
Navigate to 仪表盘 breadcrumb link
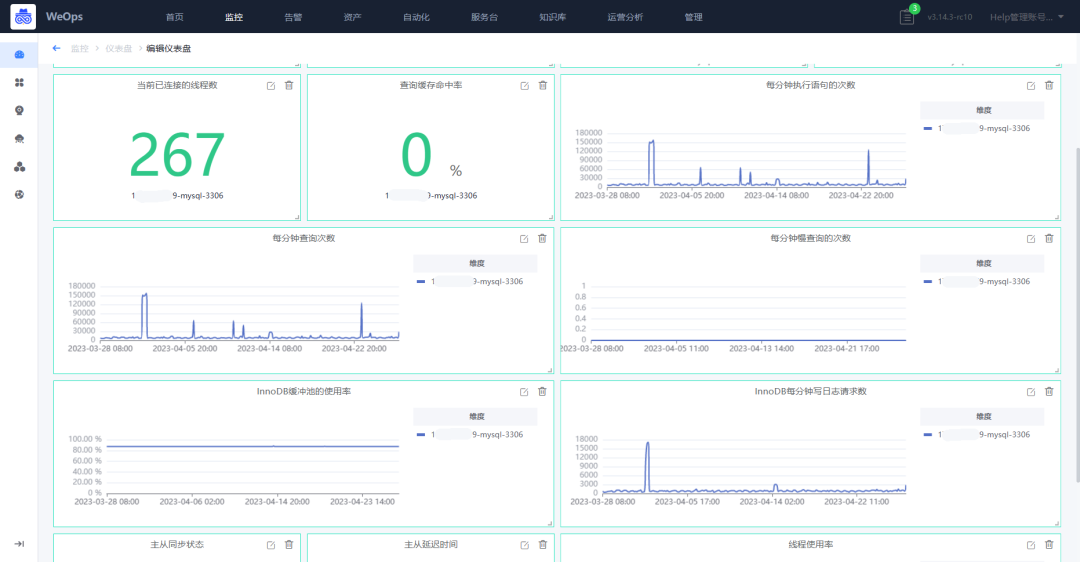118,48
